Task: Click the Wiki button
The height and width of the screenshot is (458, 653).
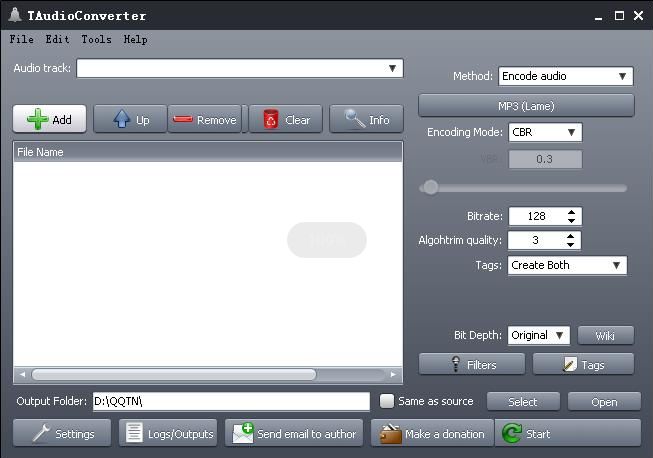Action: (606, 335)
